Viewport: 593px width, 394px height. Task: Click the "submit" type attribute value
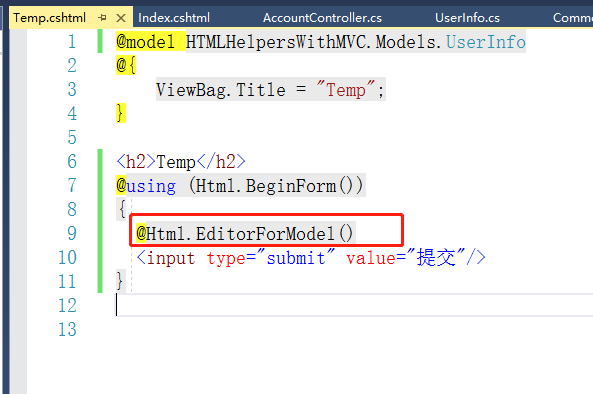pos(296,258)
